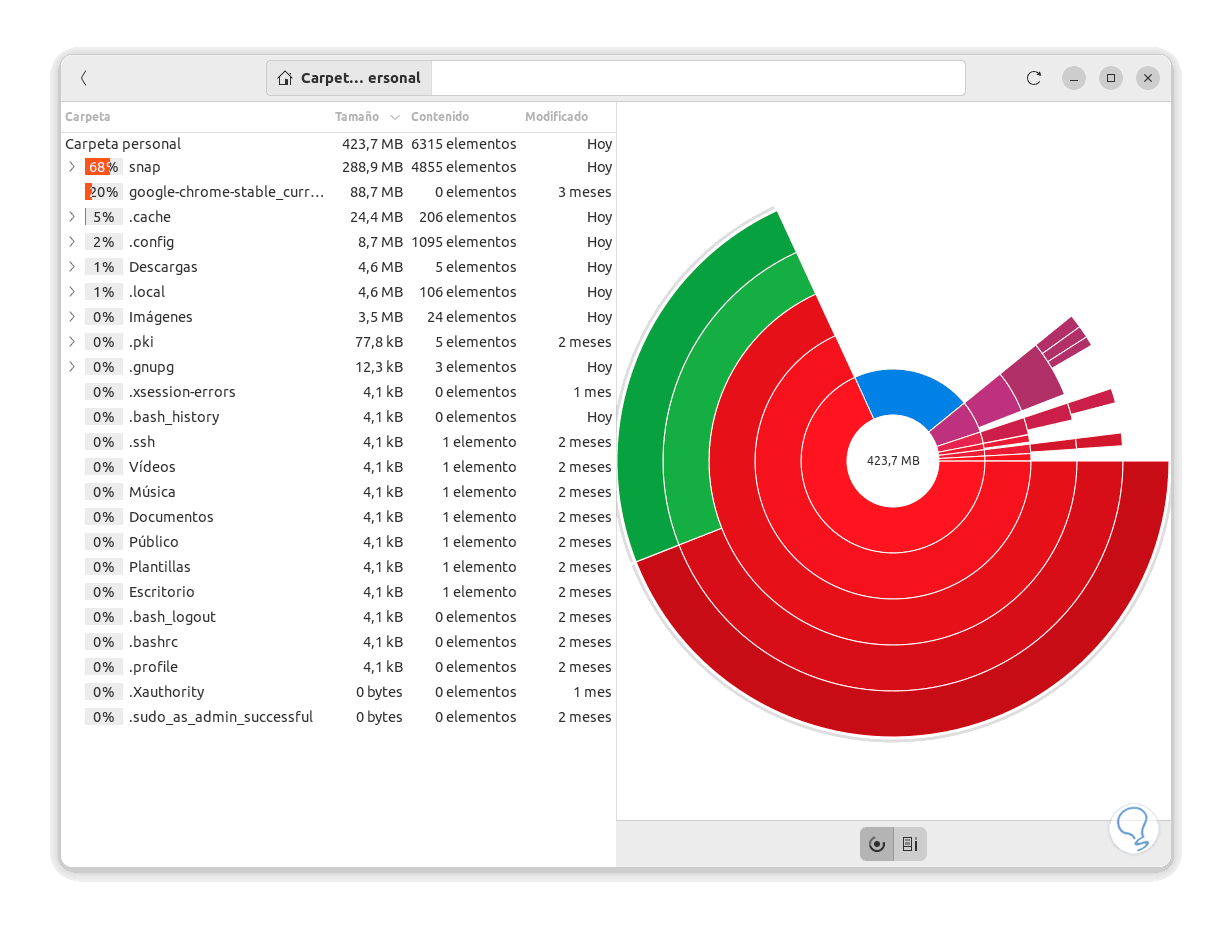Select the Vídeos folder row
1232x934 pixels.
click(338, 467)
